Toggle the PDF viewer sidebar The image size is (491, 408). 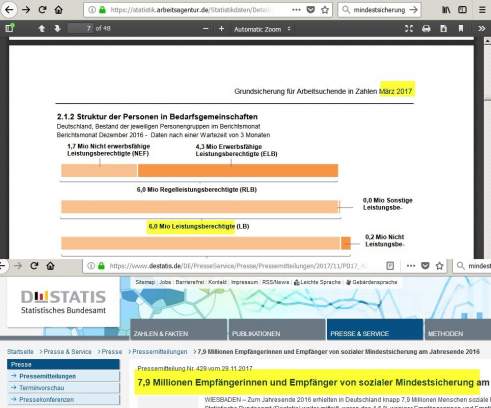[10, 28]
